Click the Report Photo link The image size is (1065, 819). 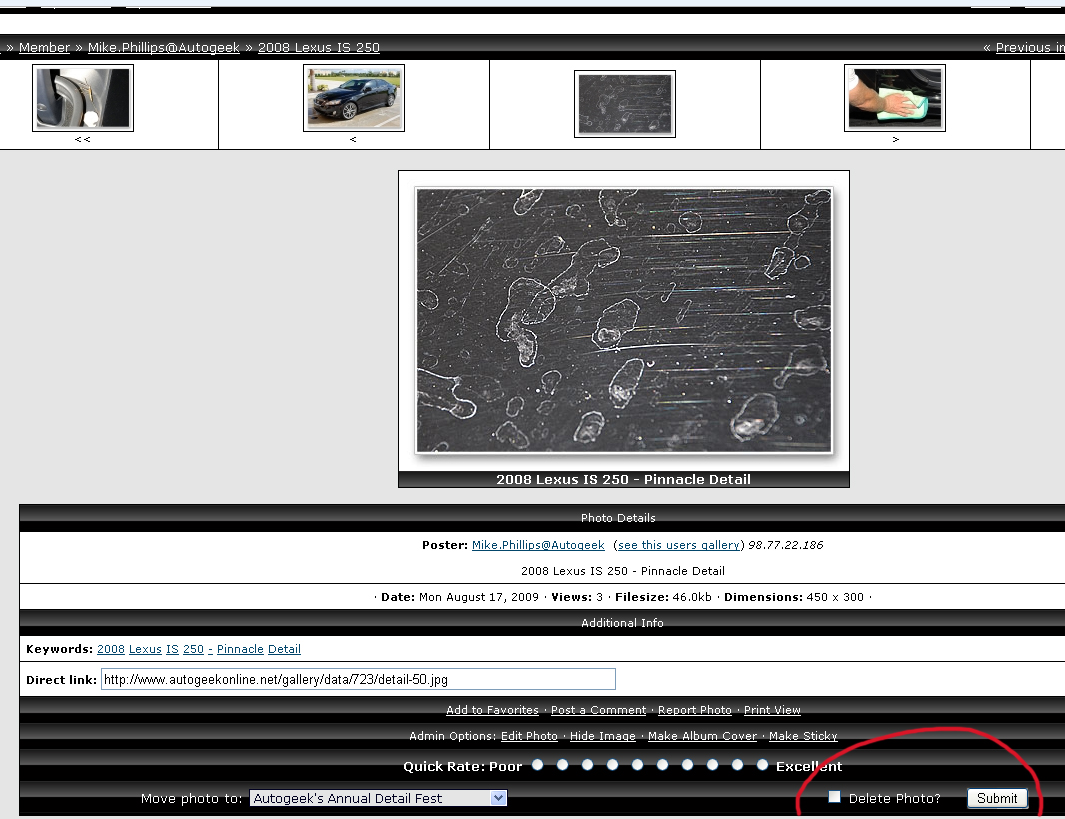click(695, 710)
